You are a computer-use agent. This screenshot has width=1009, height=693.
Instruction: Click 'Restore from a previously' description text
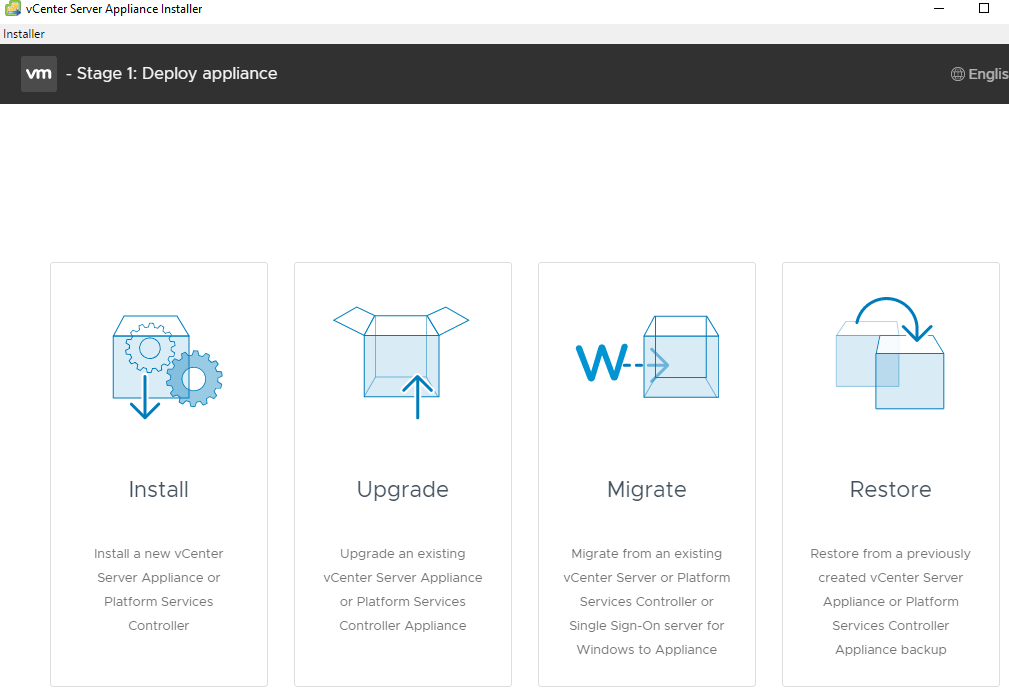(x=891, y=554)
